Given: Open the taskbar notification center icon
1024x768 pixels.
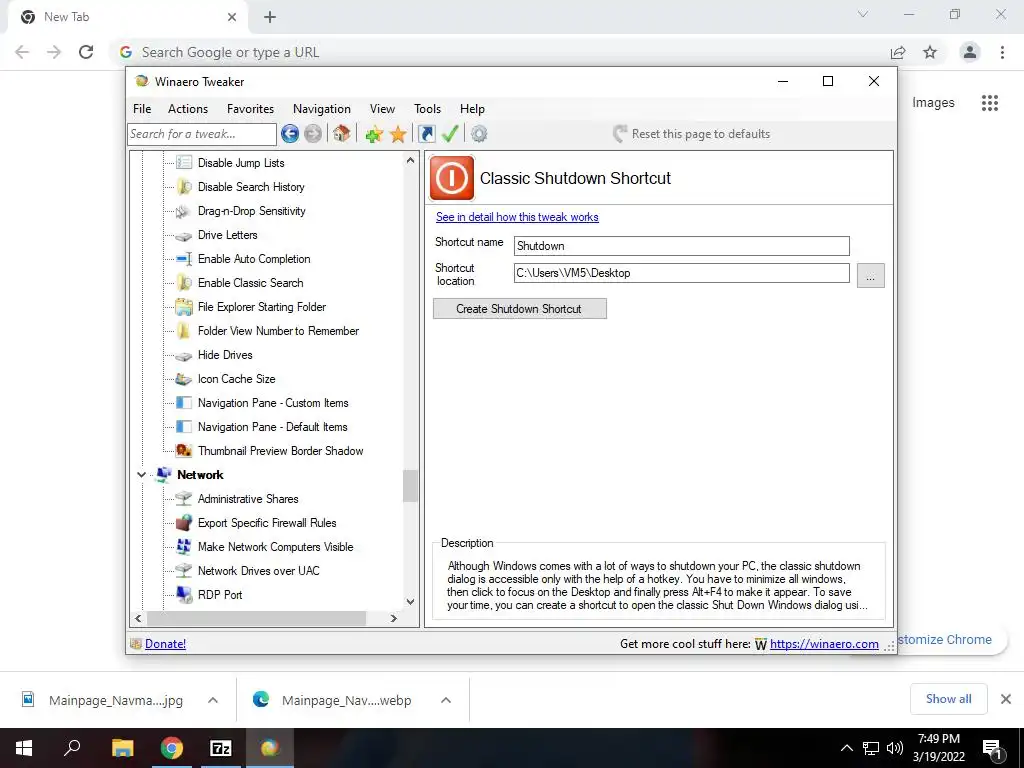Looking at the screenshot, I should point(993,749).
